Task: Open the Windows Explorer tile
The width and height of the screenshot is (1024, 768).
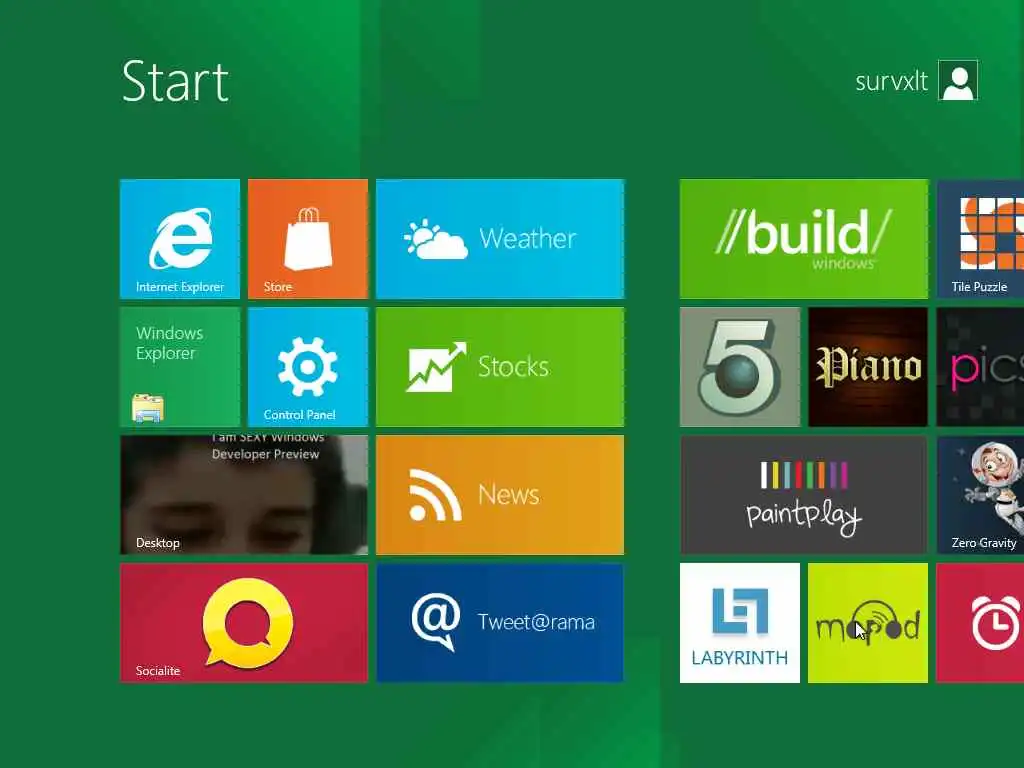Action: click(180, 367)
